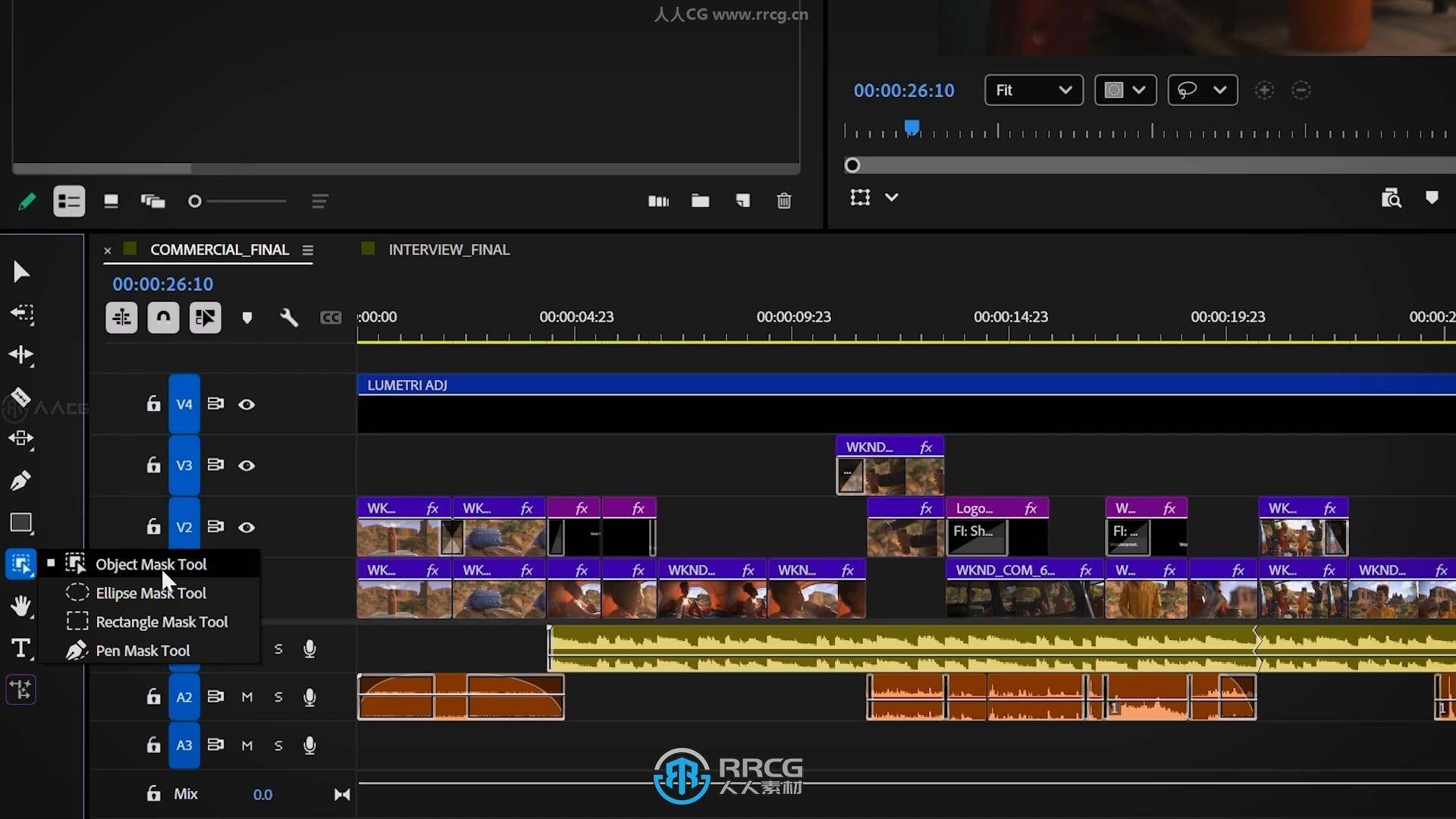Open the Fit zoom level dropdown

pyautogui.click(x=1033, y=90)
